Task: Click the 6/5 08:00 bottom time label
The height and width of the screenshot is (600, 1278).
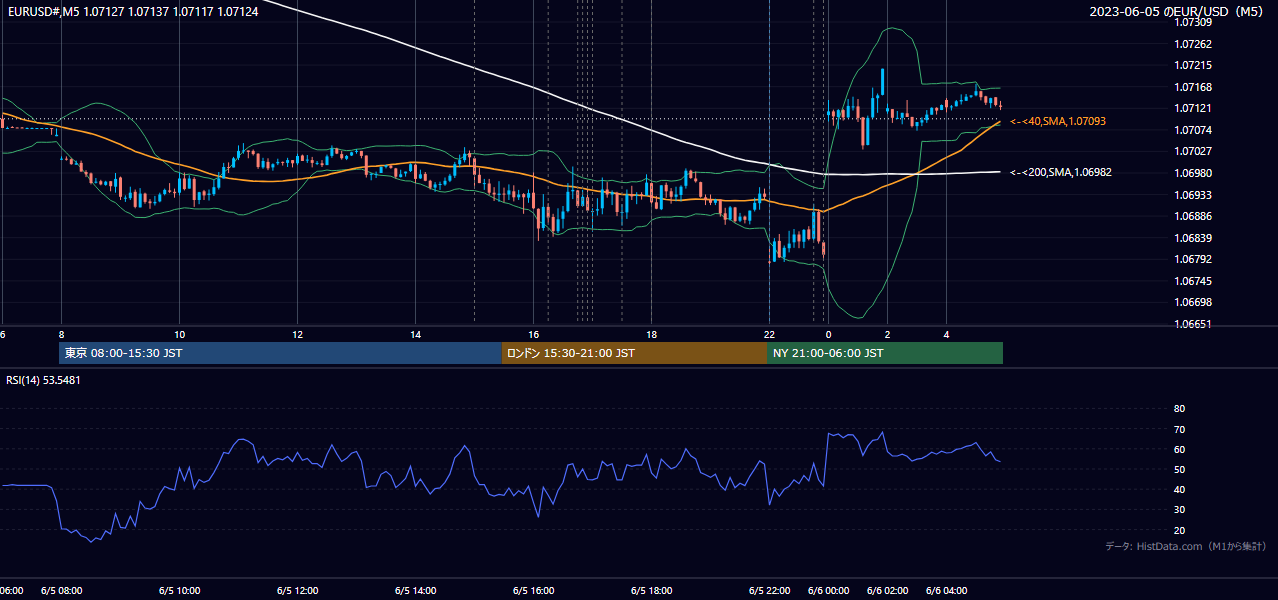Action: point(61,591)
